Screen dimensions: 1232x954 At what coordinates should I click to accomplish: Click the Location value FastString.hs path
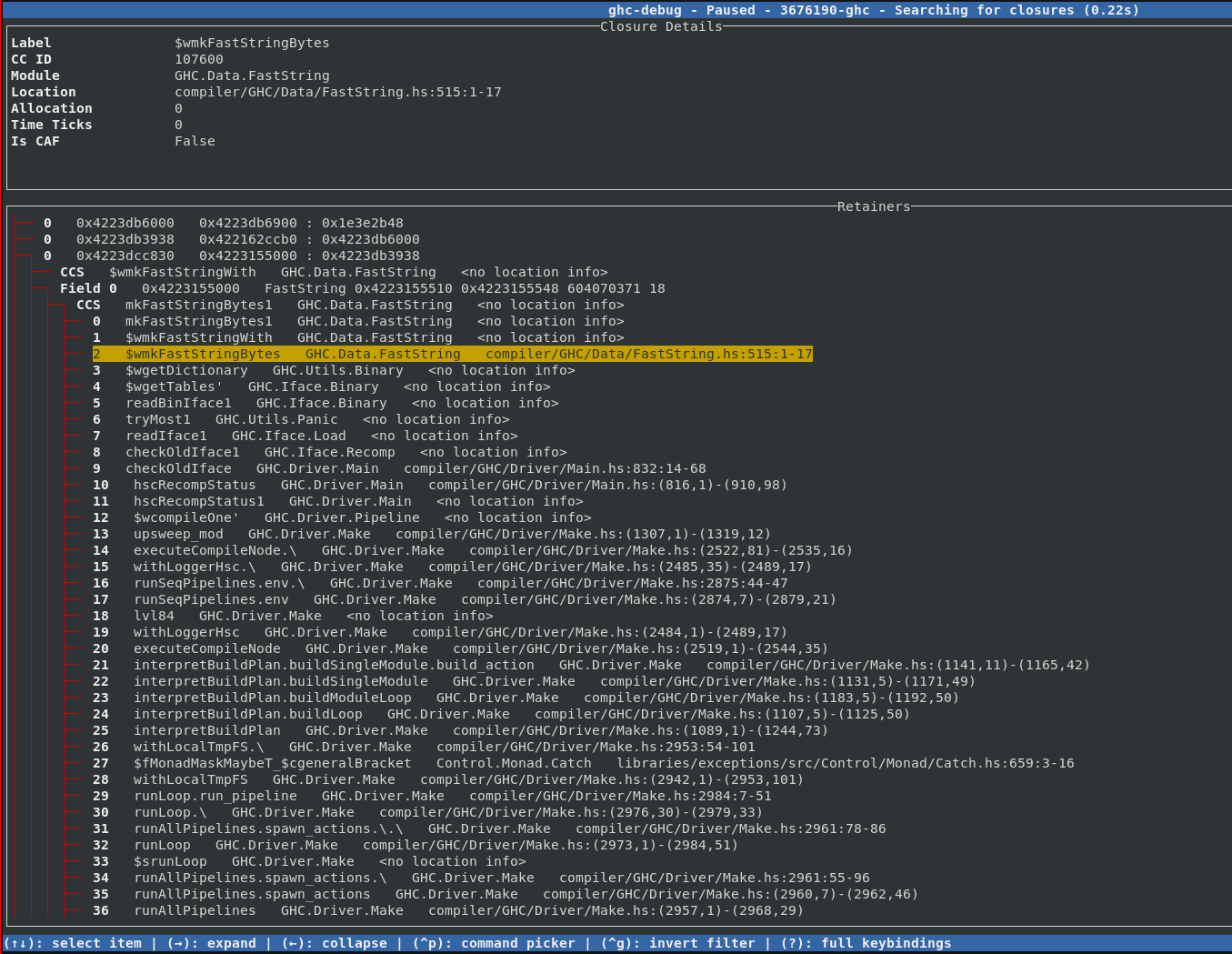[x=337, y=92]
